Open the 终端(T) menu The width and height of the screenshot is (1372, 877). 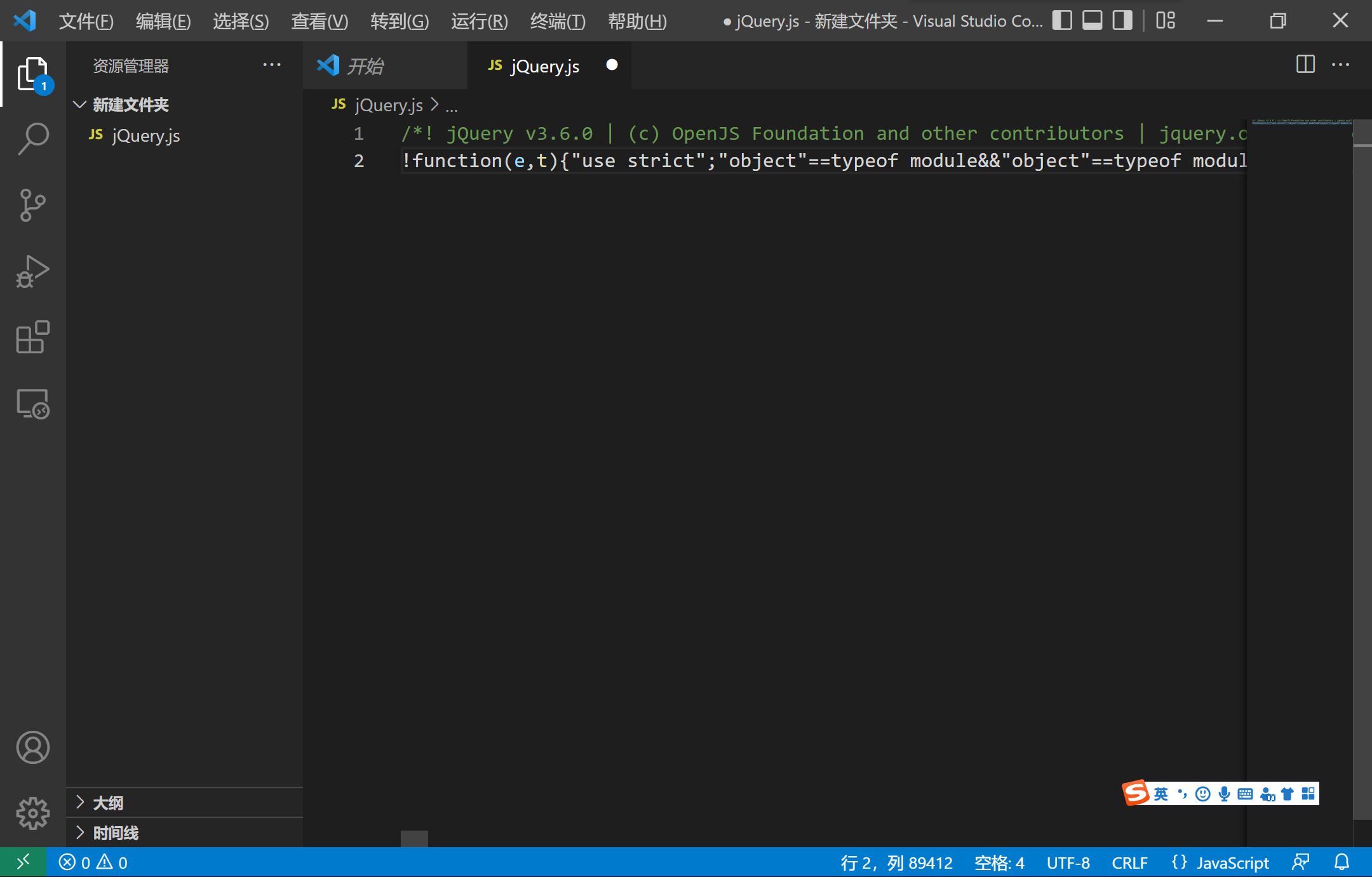pyautogui.click(x=557, y=22)
